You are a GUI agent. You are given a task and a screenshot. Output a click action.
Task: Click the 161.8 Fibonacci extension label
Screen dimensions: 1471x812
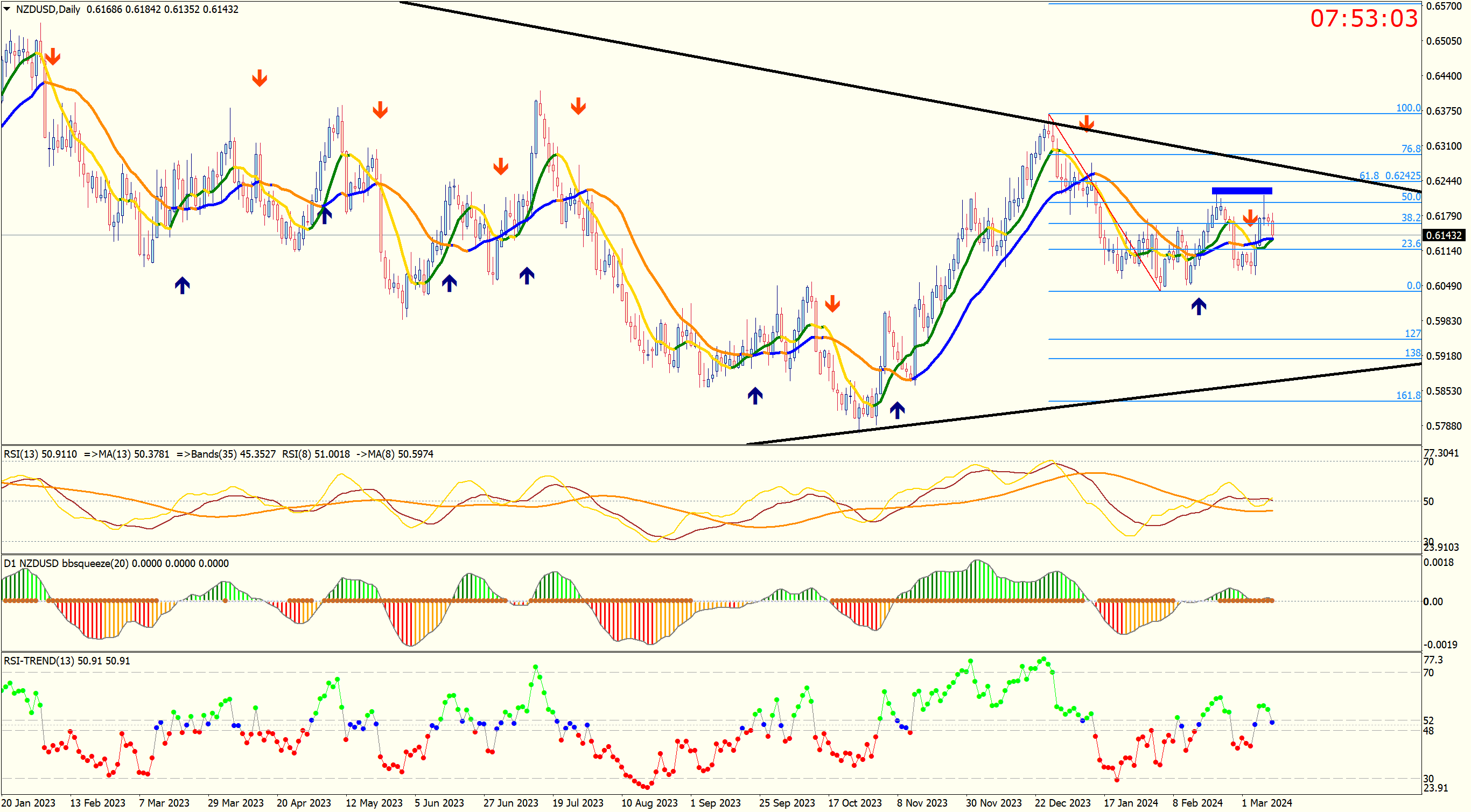pos(1407,395)
